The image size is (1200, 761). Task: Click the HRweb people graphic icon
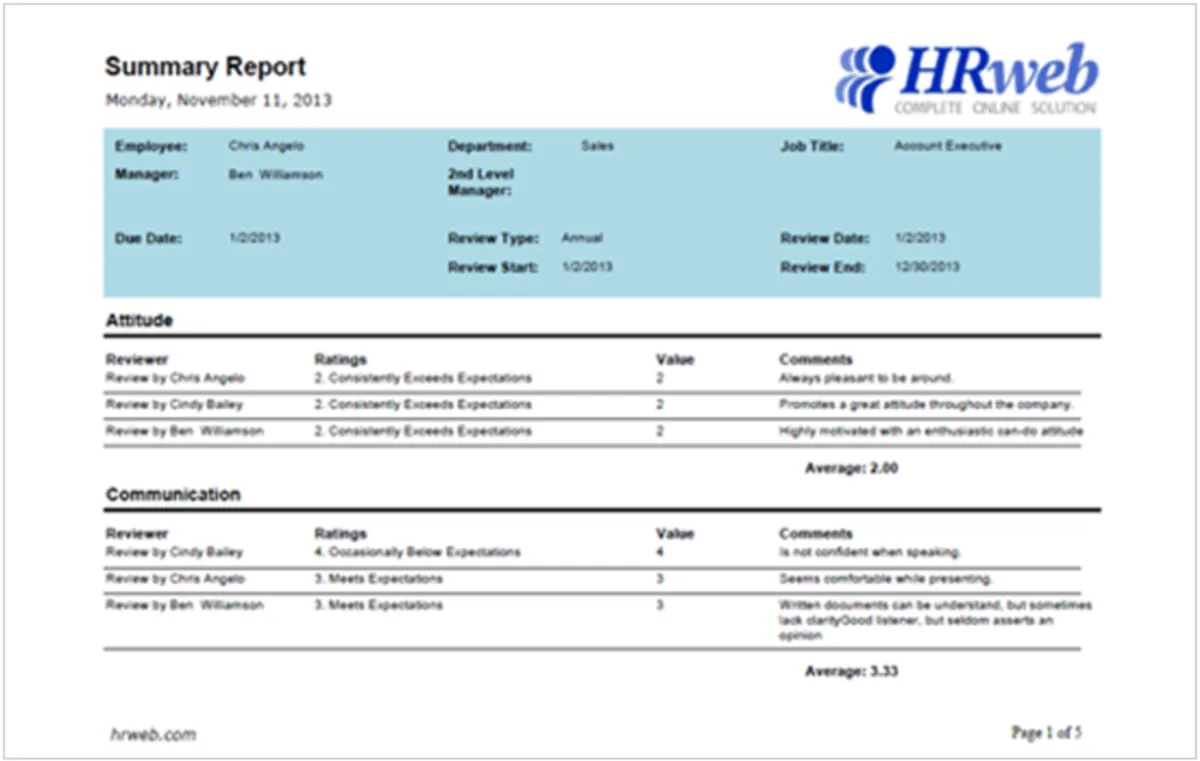(x=870, y=68)
